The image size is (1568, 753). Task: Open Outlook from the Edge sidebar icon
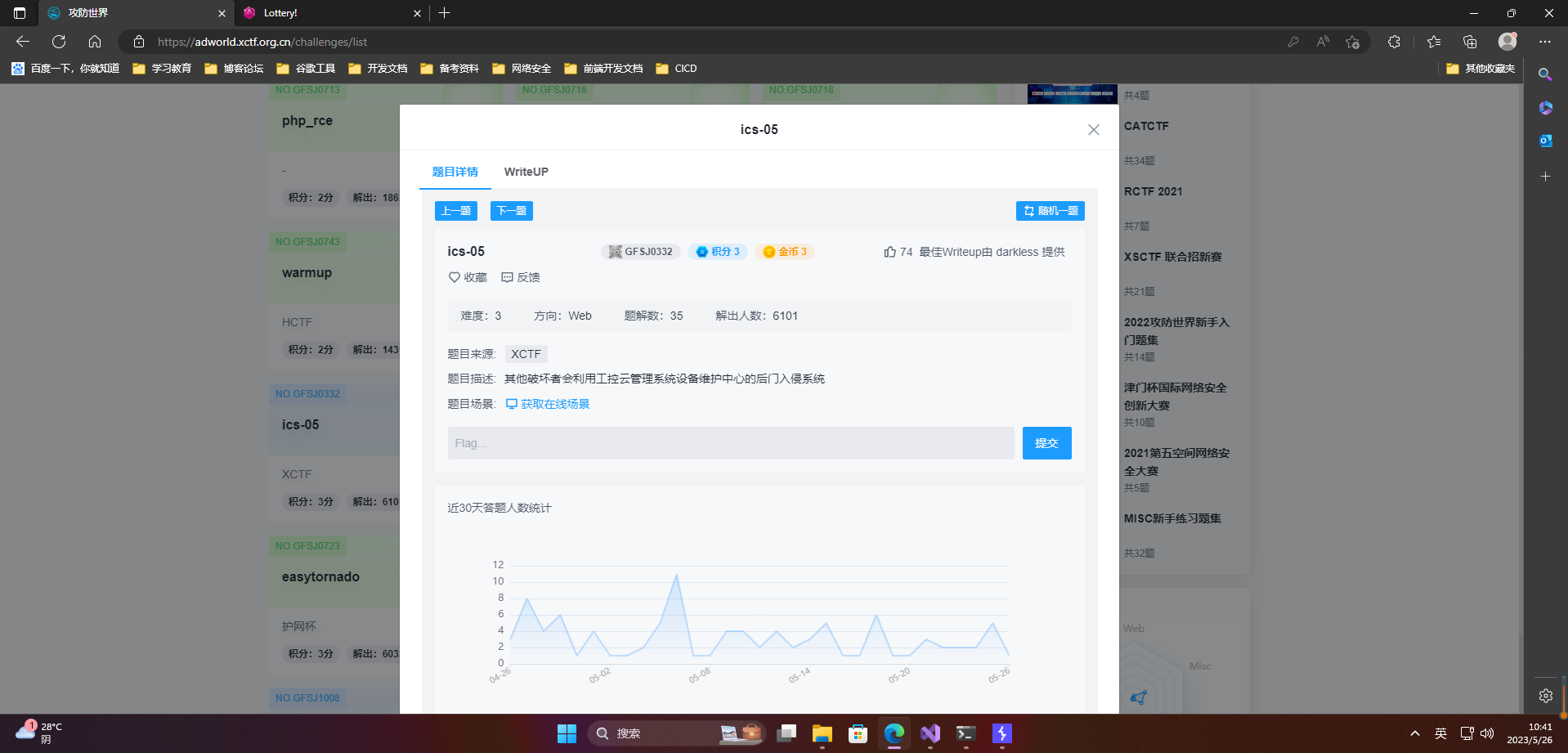tap(1544, 140)
